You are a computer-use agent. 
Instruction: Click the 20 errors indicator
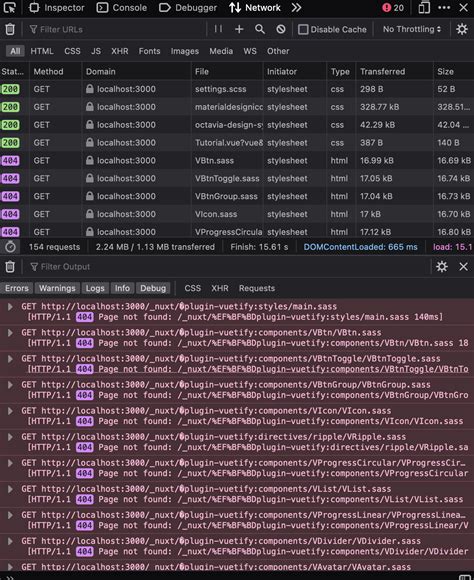pyautogui.click(x=393, y=7)
